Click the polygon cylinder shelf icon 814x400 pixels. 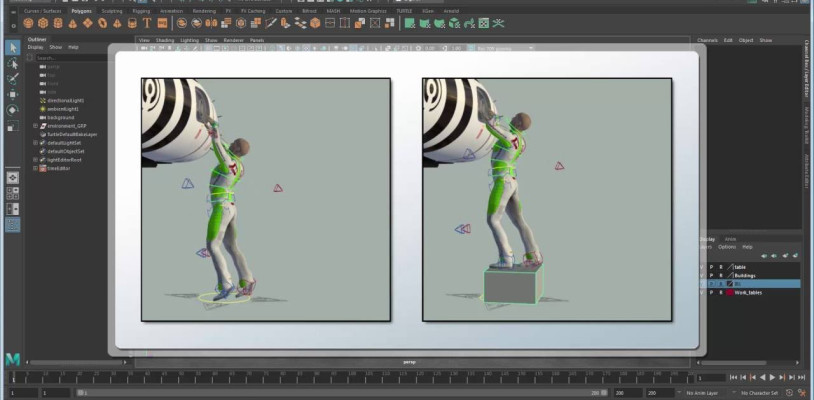pyautogui.click(x=58, y=22)
